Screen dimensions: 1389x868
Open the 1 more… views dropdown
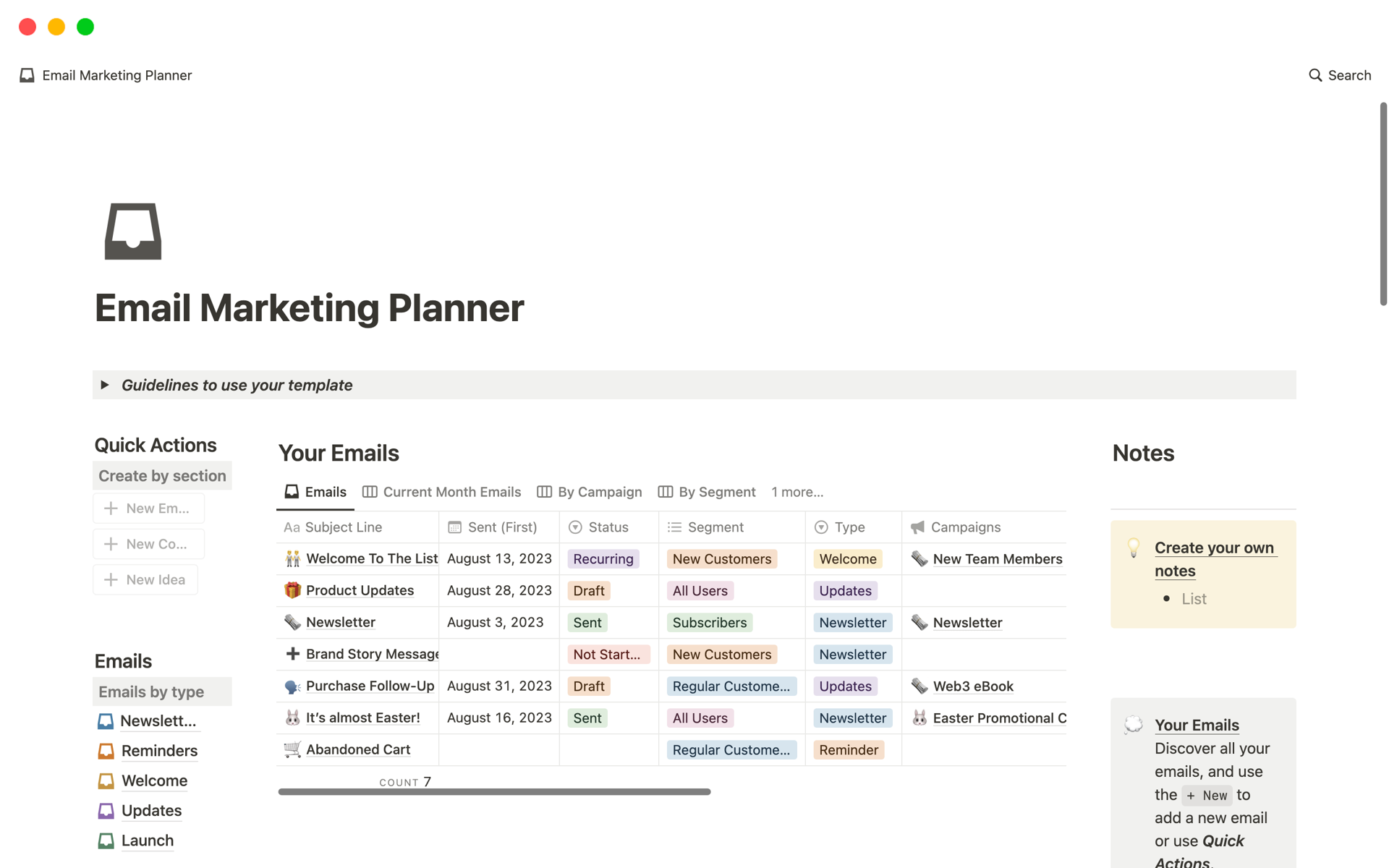click(x=797, y=492)
